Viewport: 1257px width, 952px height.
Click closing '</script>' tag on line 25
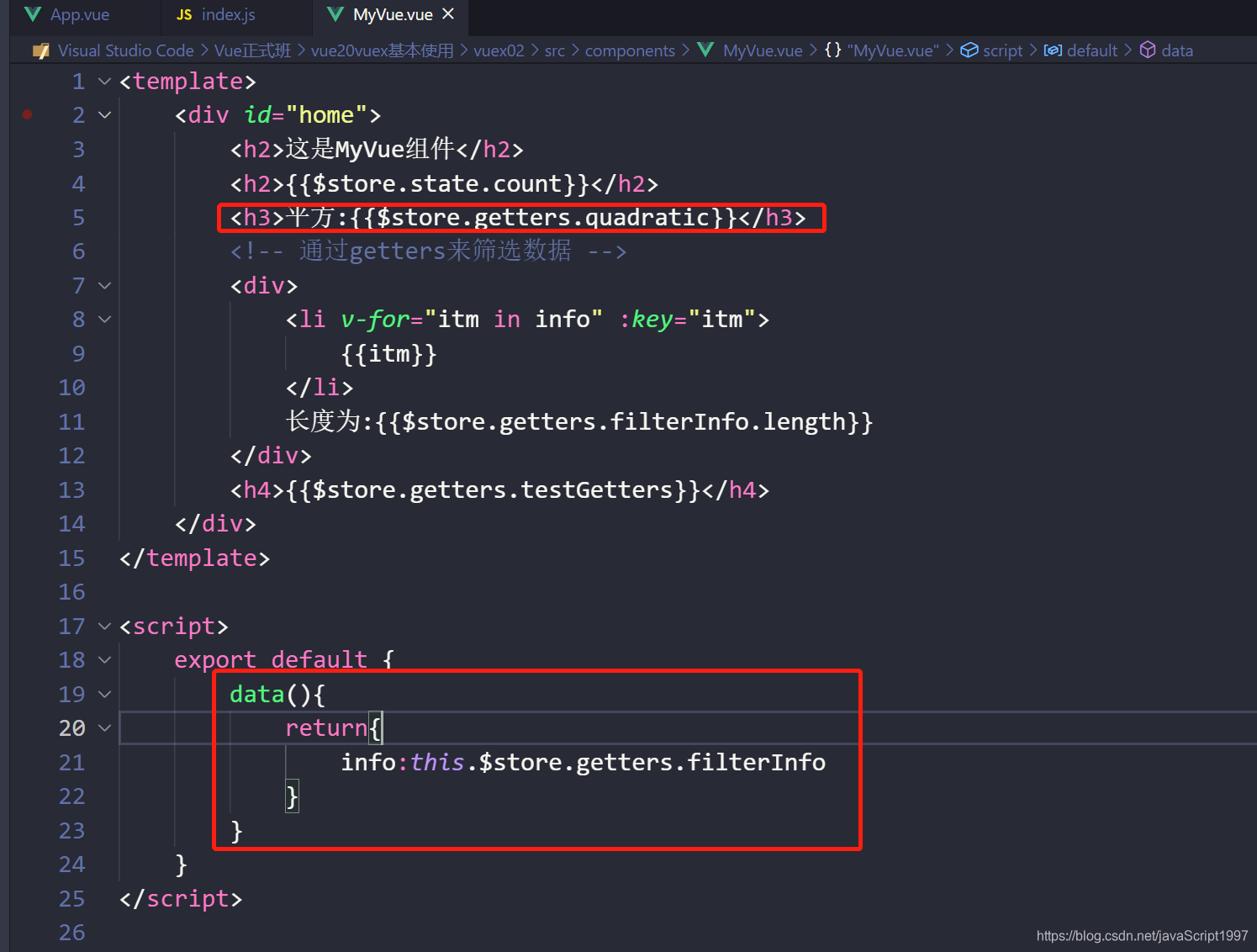click(181, 898)
